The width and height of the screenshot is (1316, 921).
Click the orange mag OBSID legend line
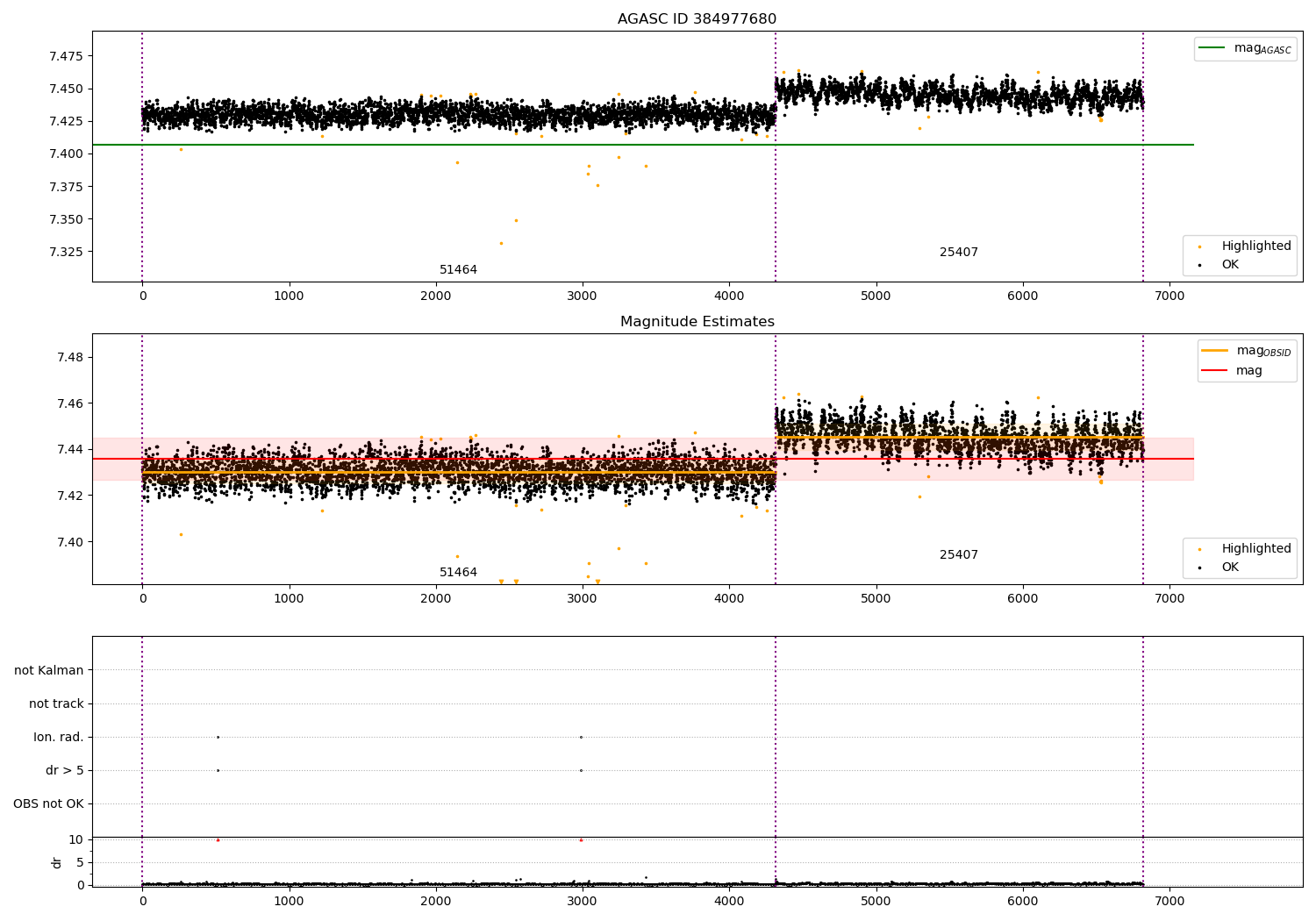click(x=1214, y=351)
